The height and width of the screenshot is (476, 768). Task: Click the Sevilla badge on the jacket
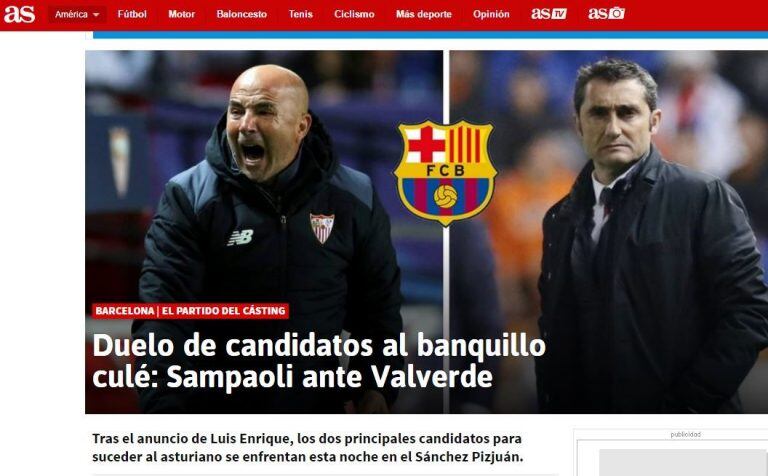[x=322, y=228]
